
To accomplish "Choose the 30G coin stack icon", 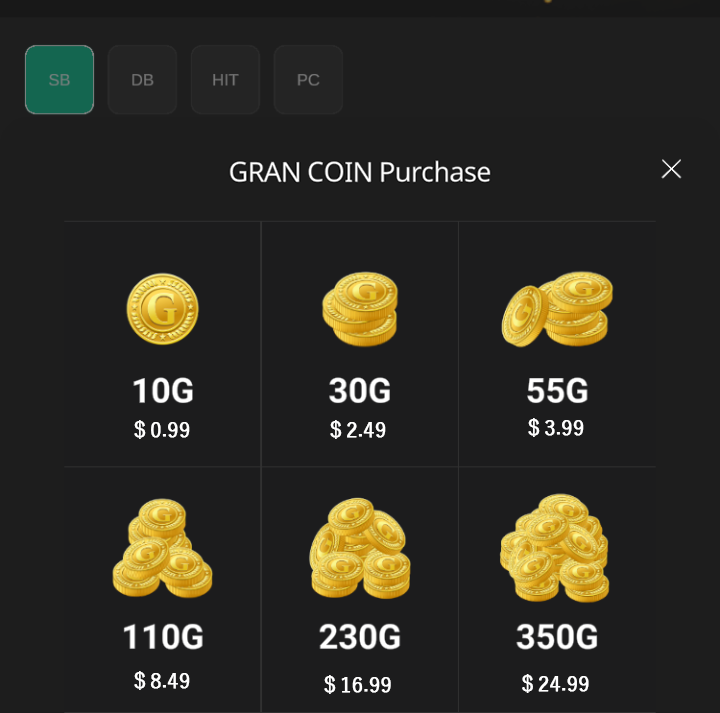I will (x=360, y=309).
